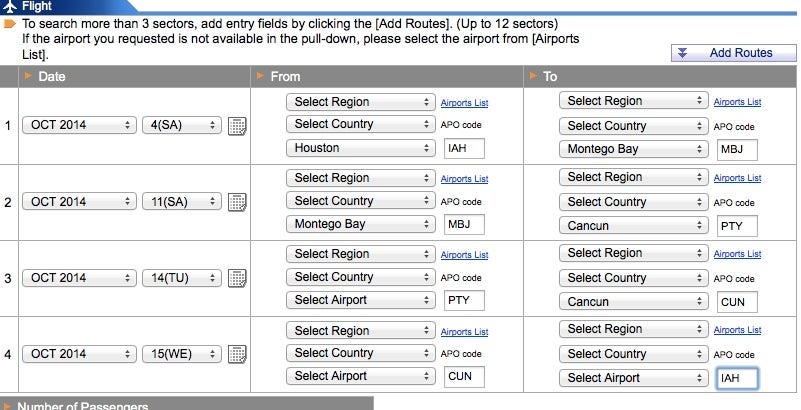Open Airports List link in row 4 To
This screenshot has height=410, width=801.
737,330
